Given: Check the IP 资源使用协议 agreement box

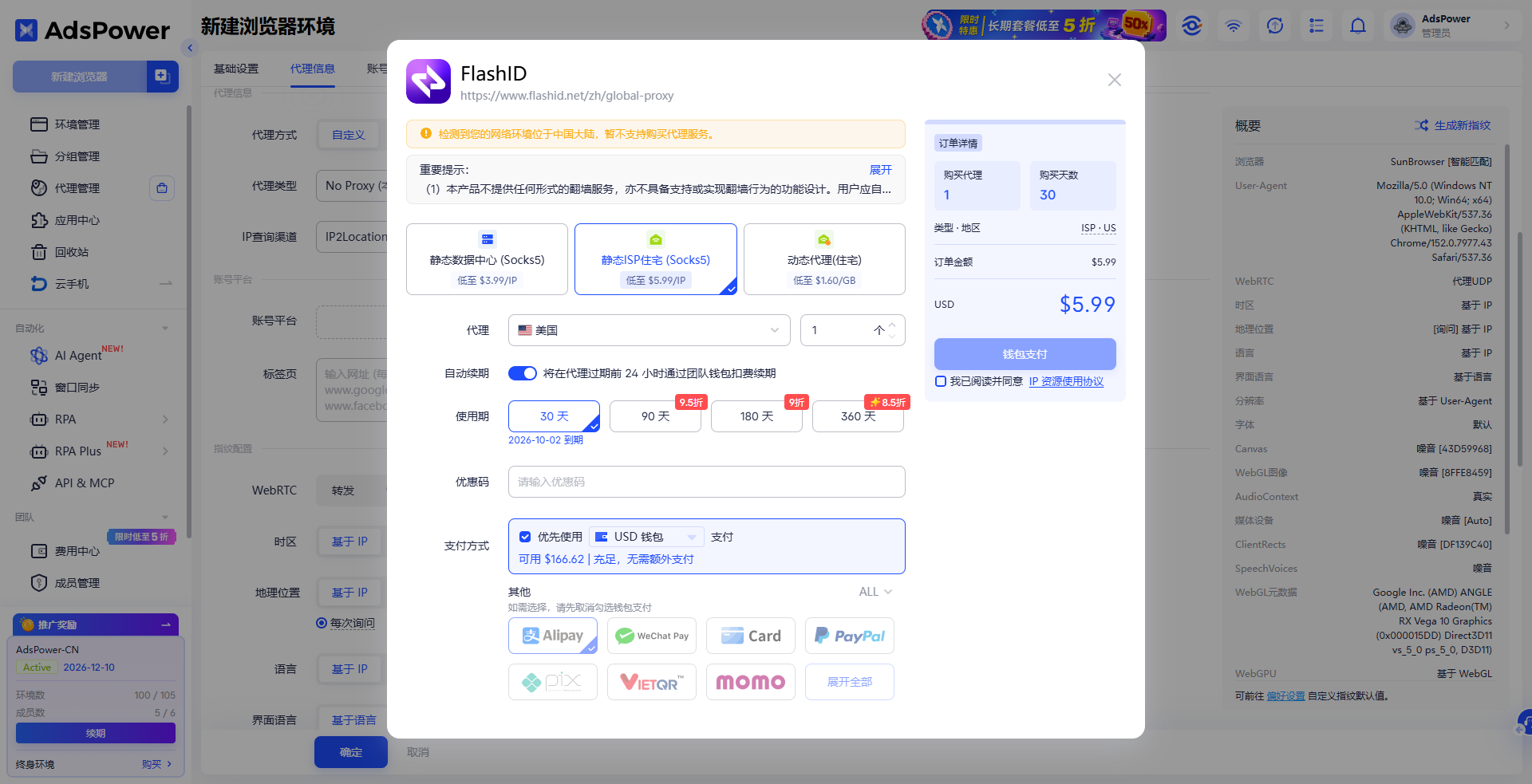Looking at the screenshot, I should pos(941,381).
